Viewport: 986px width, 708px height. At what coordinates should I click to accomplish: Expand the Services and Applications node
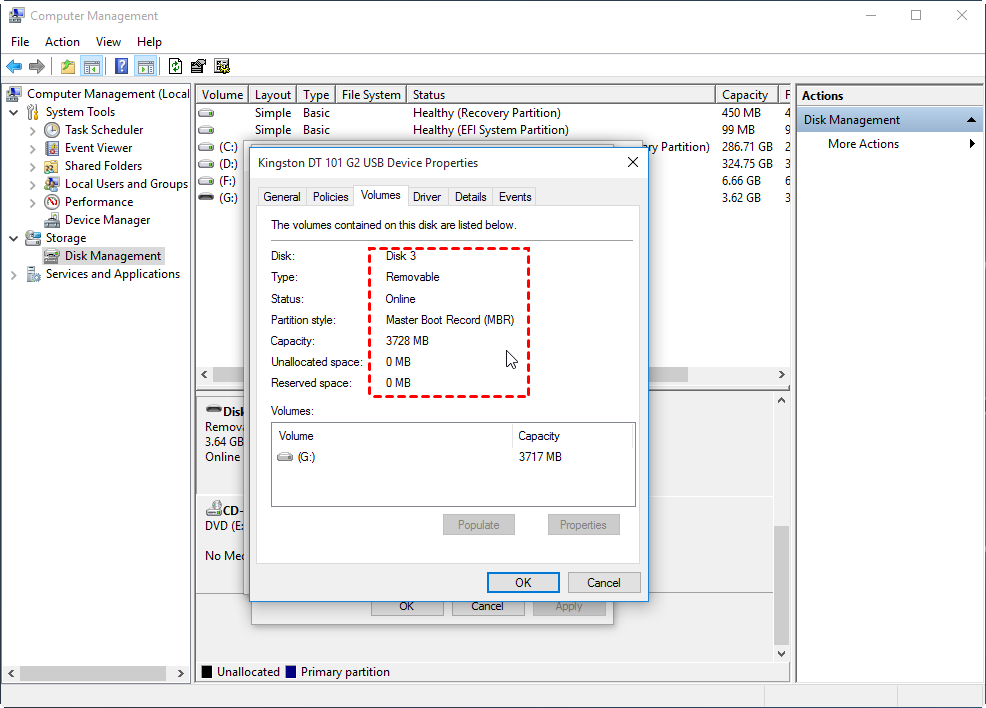tap(14, 275)
